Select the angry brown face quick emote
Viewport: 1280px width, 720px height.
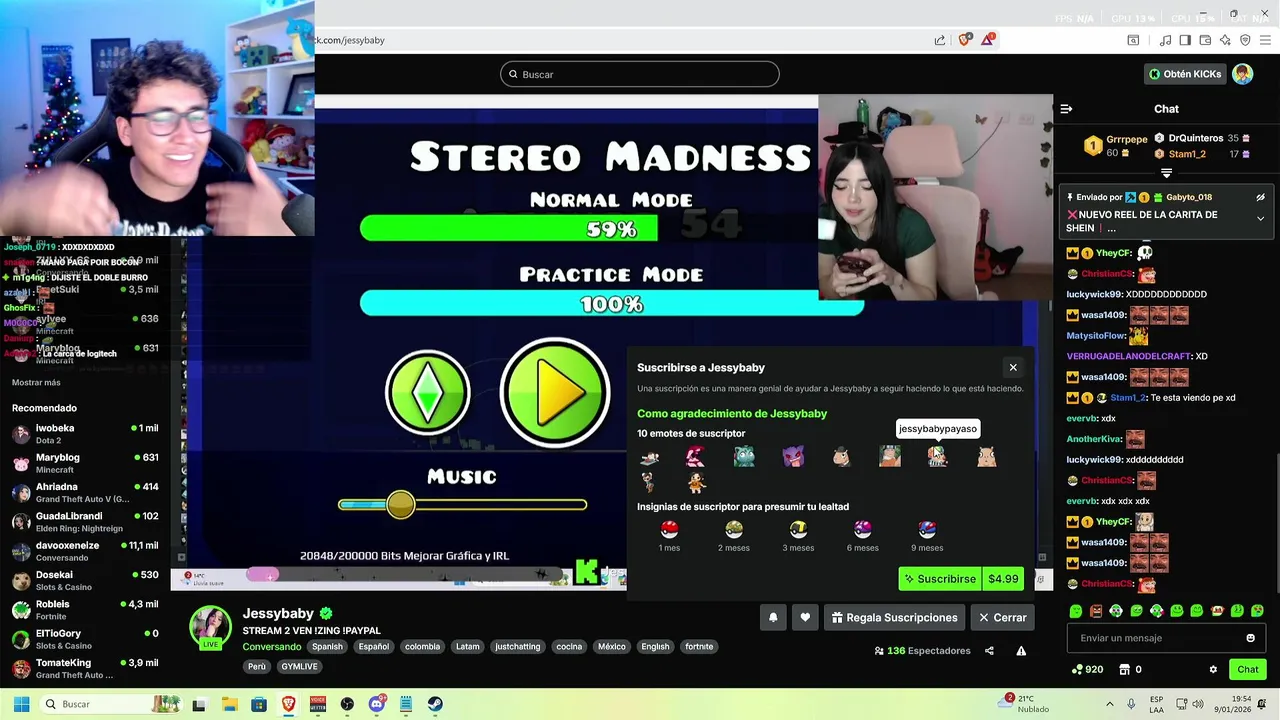point(1096,611)
